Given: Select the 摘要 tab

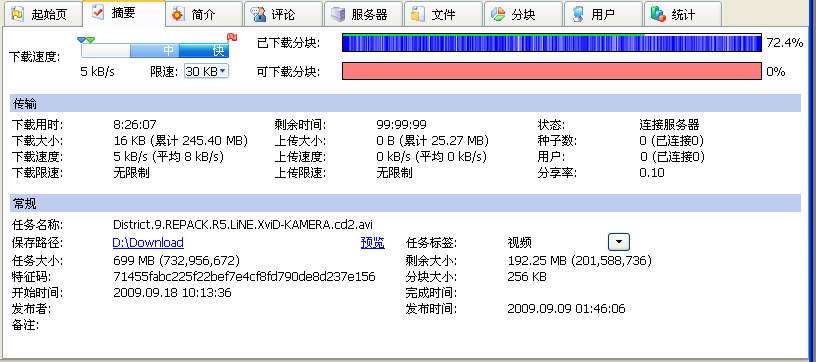Looking at the screenshot, I should (x=125, y=14).
